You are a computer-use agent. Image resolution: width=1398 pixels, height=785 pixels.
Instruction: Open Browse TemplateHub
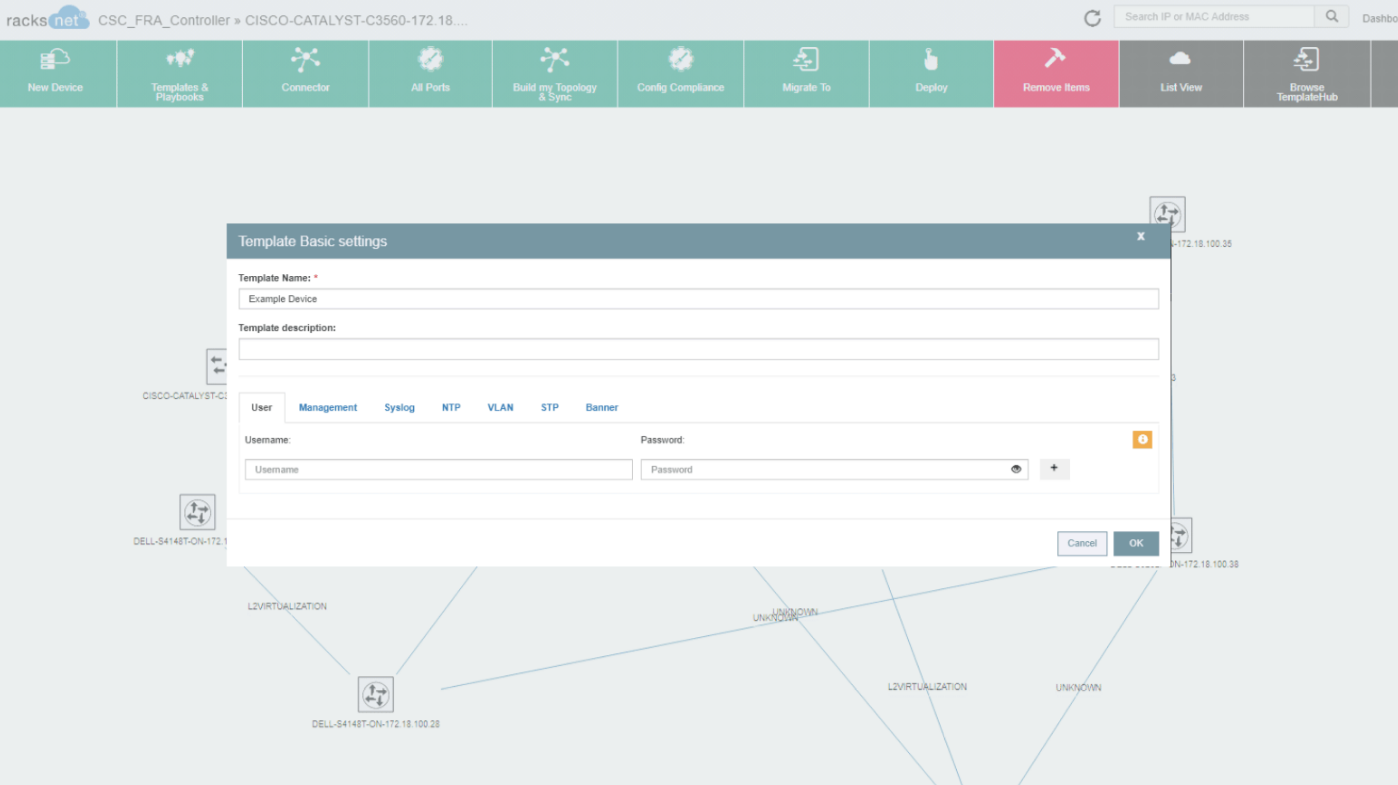(x=1306, y=73)
